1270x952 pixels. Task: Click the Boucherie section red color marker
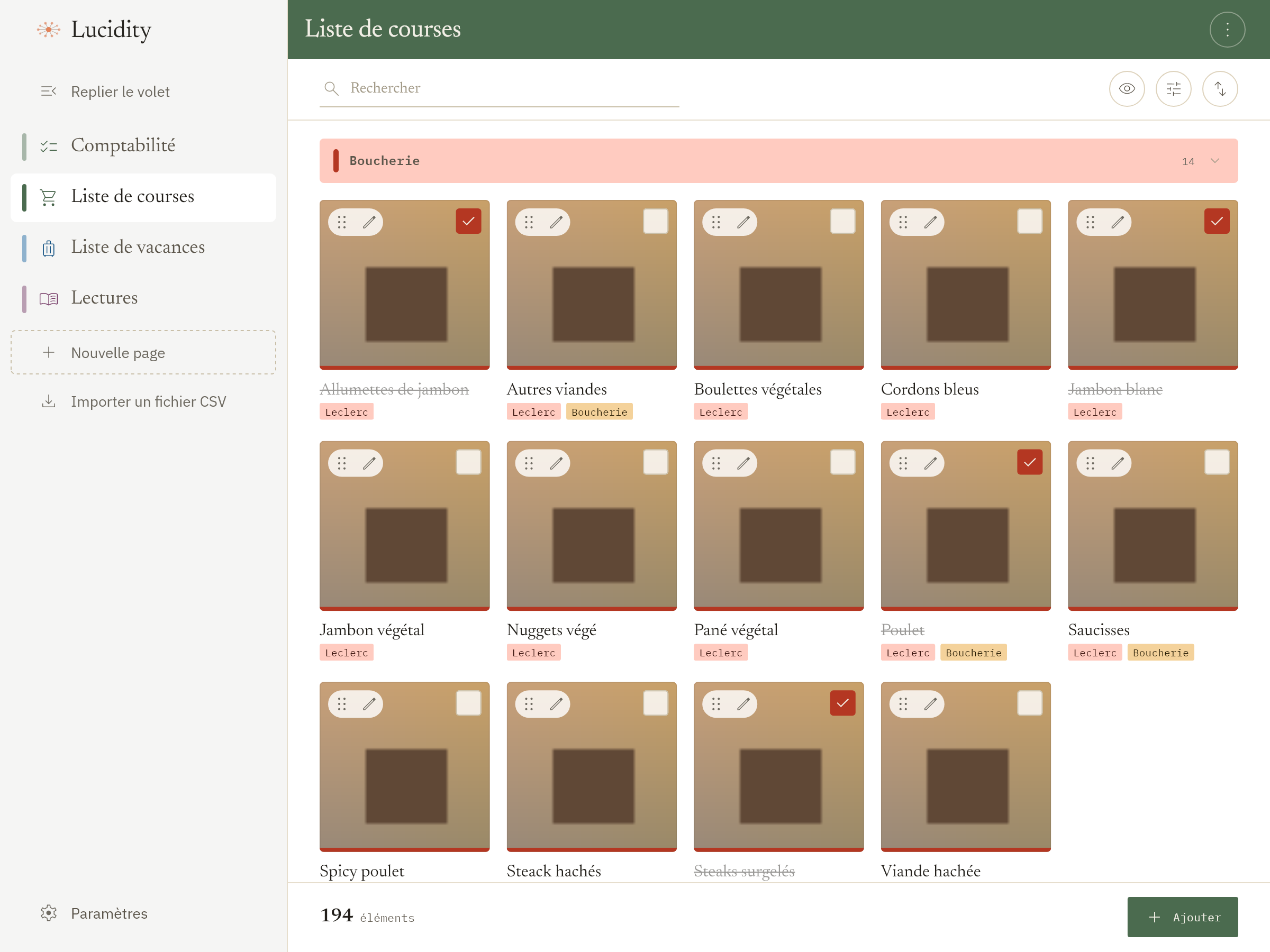[x=336, y=161]
